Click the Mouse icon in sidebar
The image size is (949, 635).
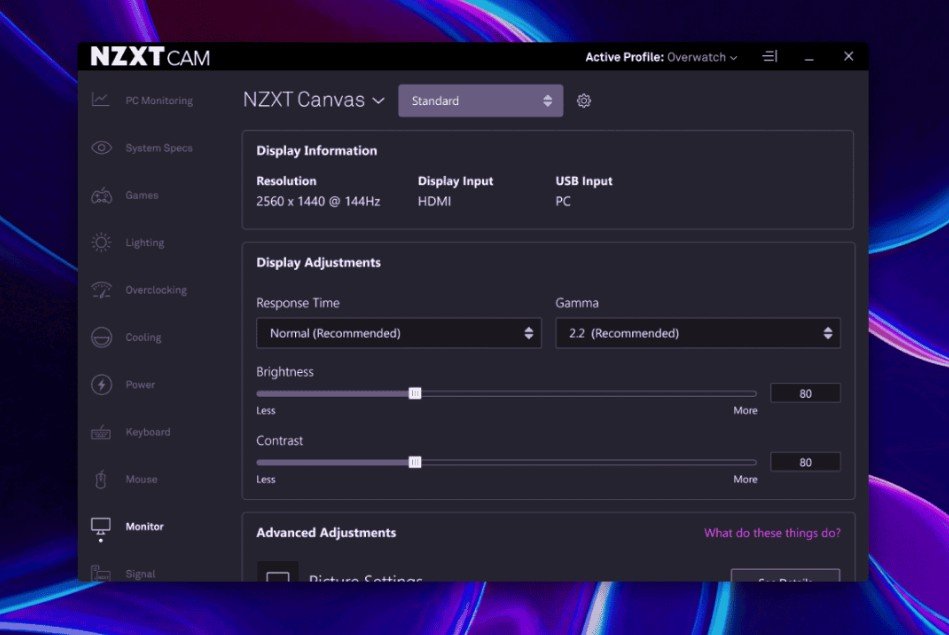pos(101,479)
